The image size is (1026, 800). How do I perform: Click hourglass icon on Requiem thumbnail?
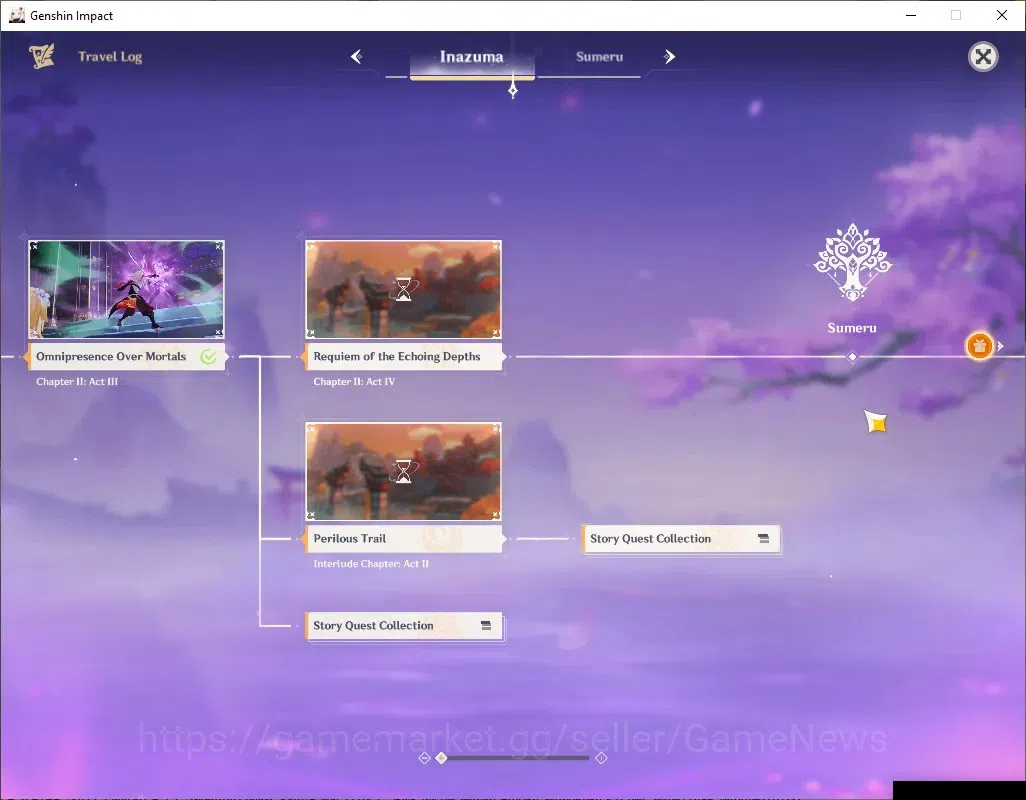(404, 289)
